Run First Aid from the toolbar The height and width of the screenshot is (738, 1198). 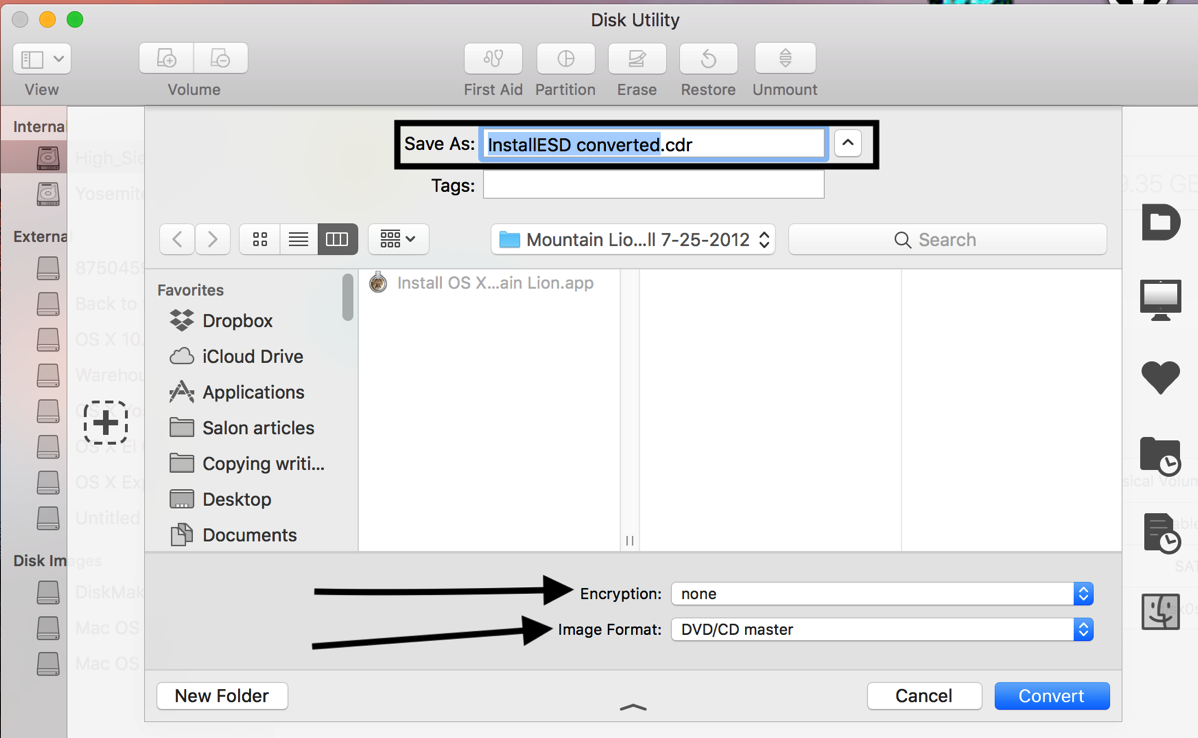click(494, 59)
